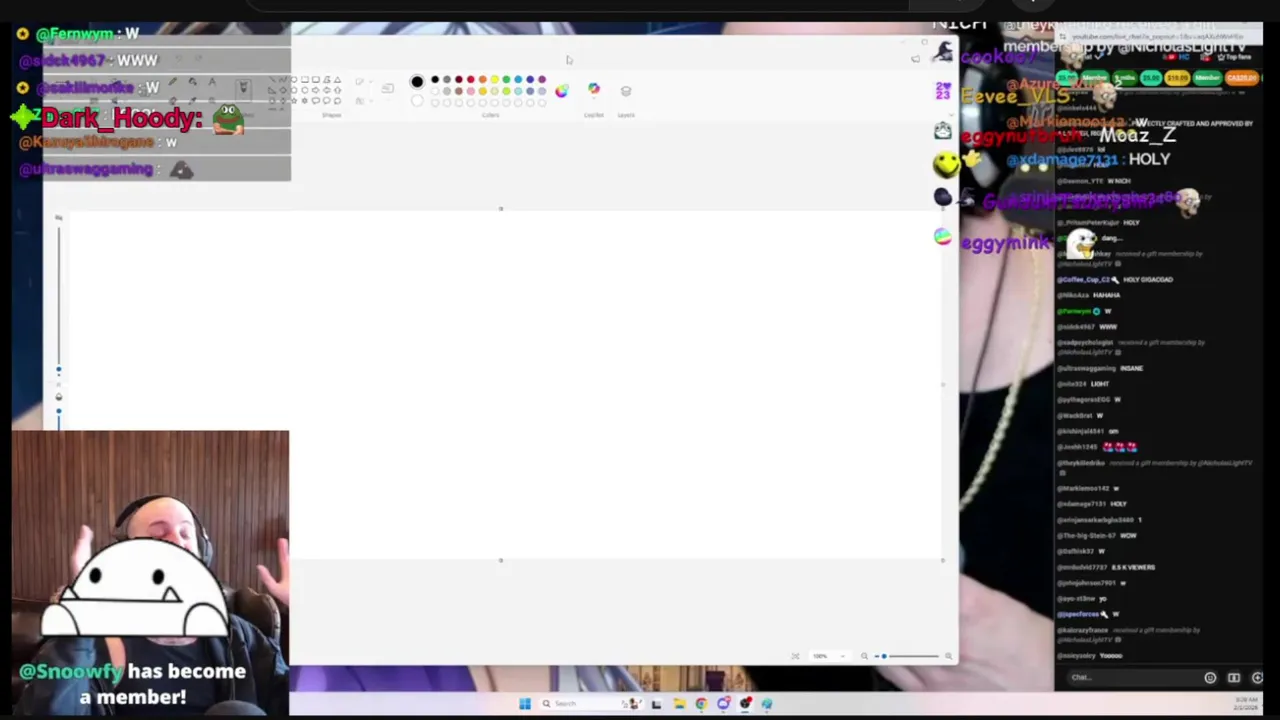Open File Explorer from the taskbar
Screen dimensions: 1280x720
(x=679, y=704)
